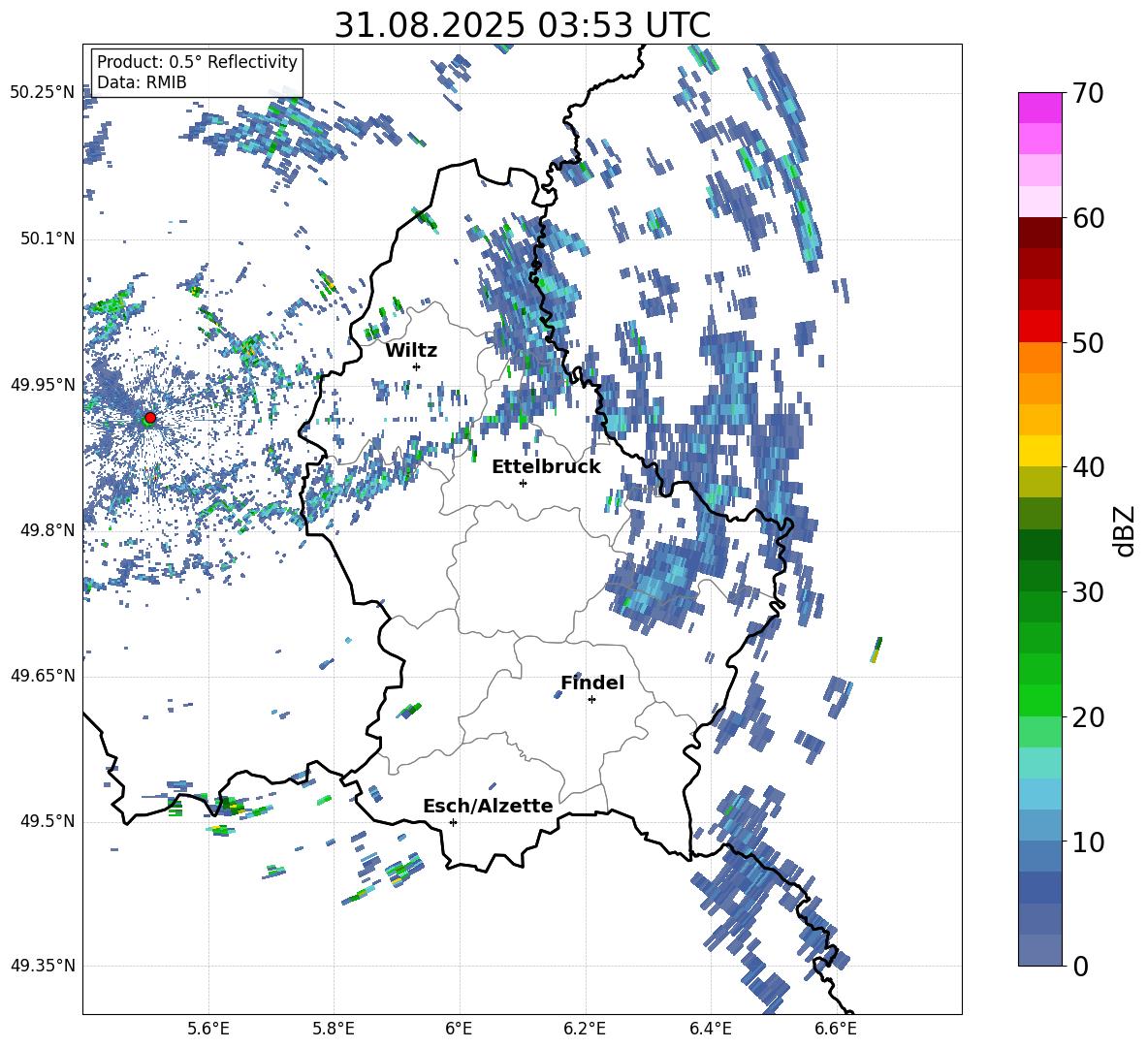Pick the bright red colorbar segment
Viewport: 1148px width, 1048px height.
tap(1039, 327)
